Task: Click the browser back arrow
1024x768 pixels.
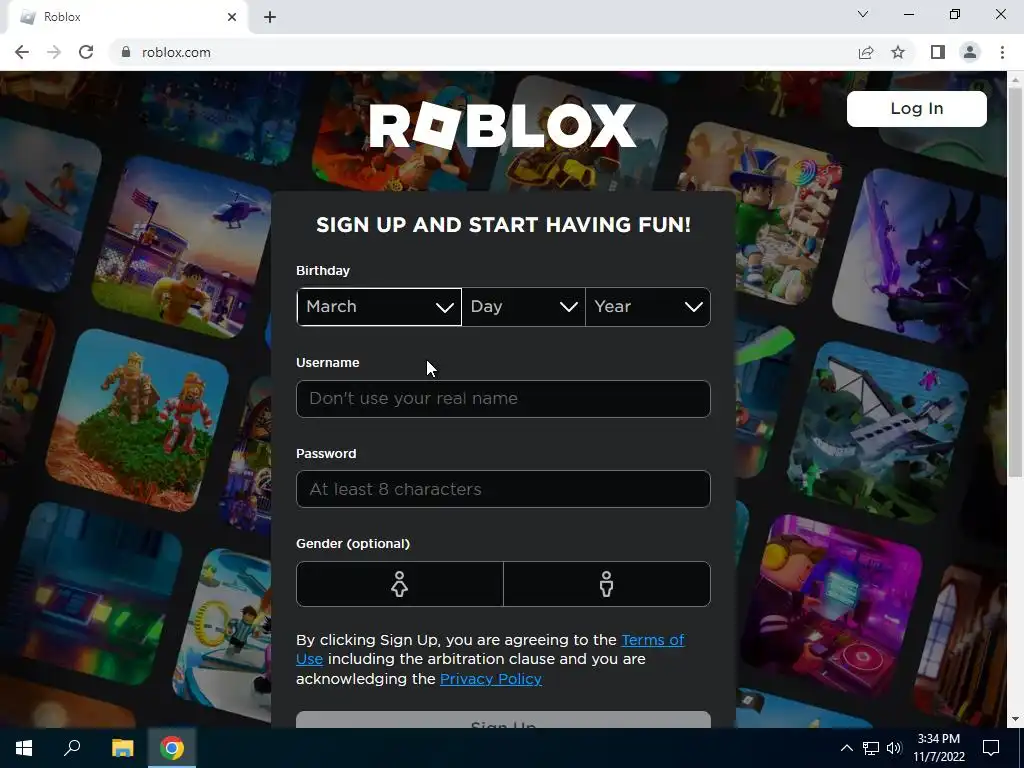Action: click(x=22, y=52)
